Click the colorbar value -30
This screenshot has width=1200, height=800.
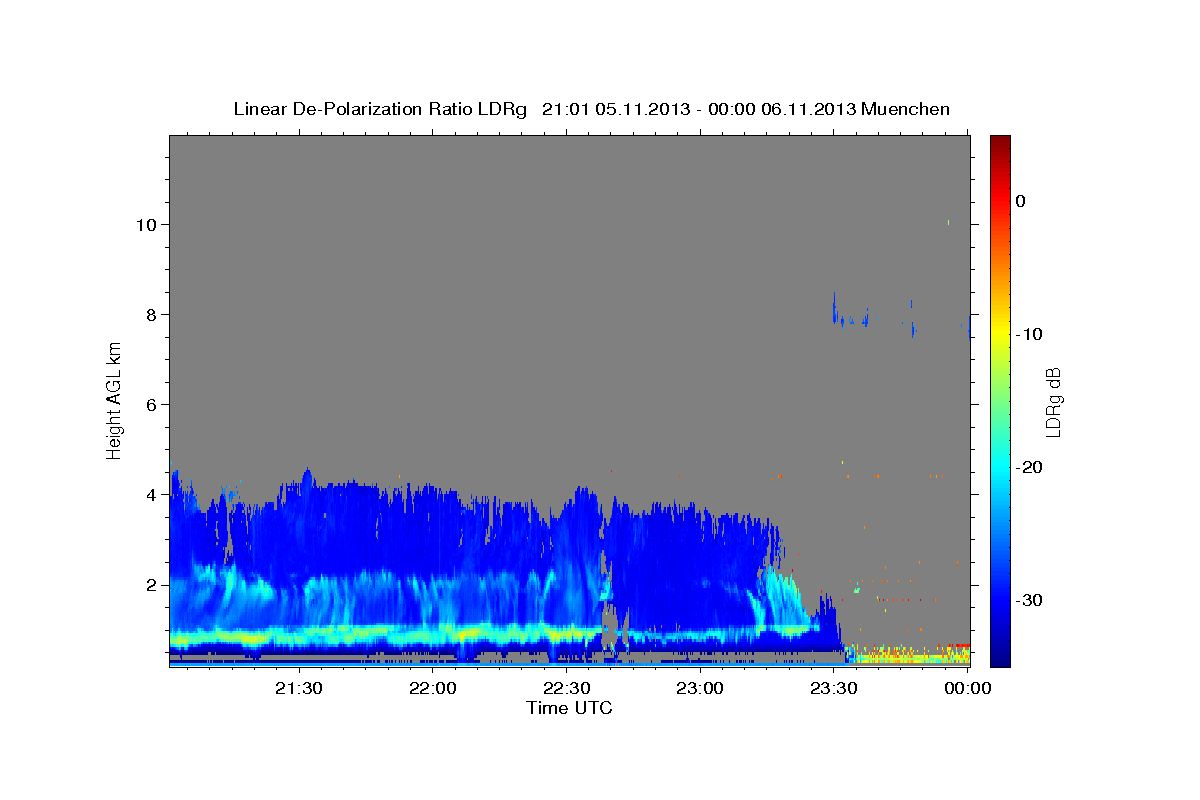1029,600
